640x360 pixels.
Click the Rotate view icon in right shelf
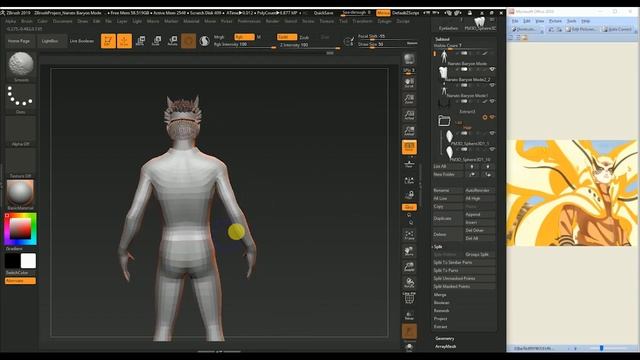point(409,282)
